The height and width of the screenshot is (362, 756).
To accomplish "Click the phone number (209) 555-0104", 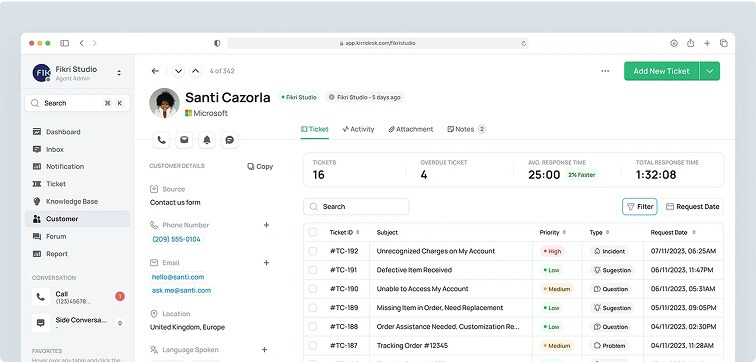I will [176, 239].
